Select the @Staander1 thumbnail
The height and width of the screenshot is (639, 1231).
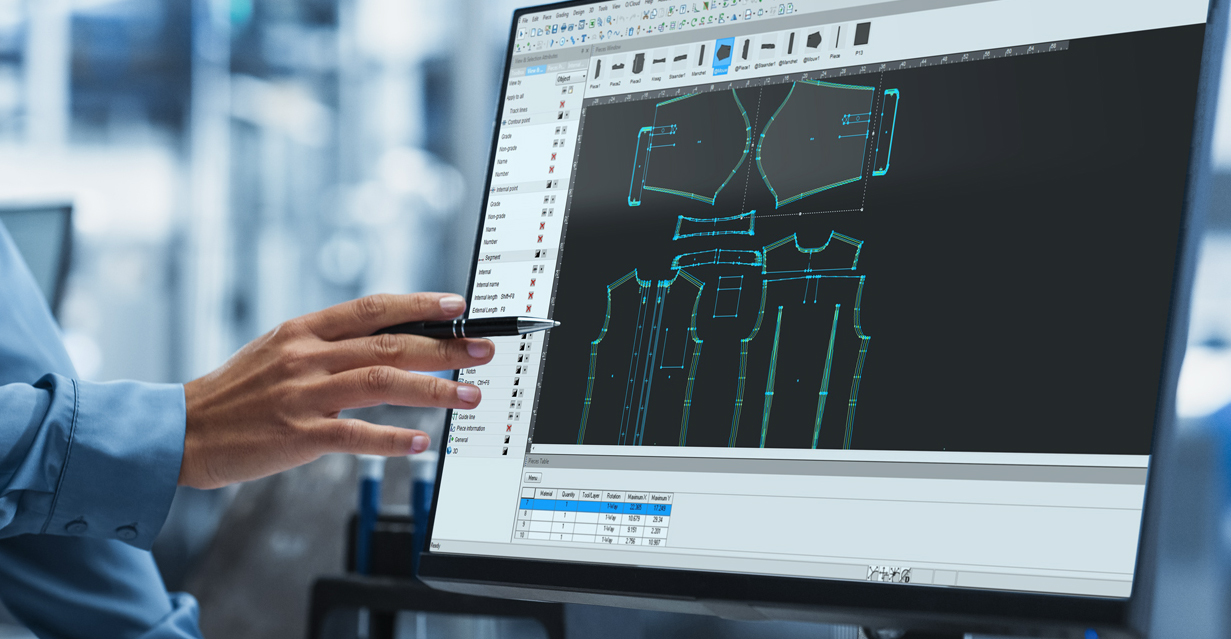tap(768, 48)
